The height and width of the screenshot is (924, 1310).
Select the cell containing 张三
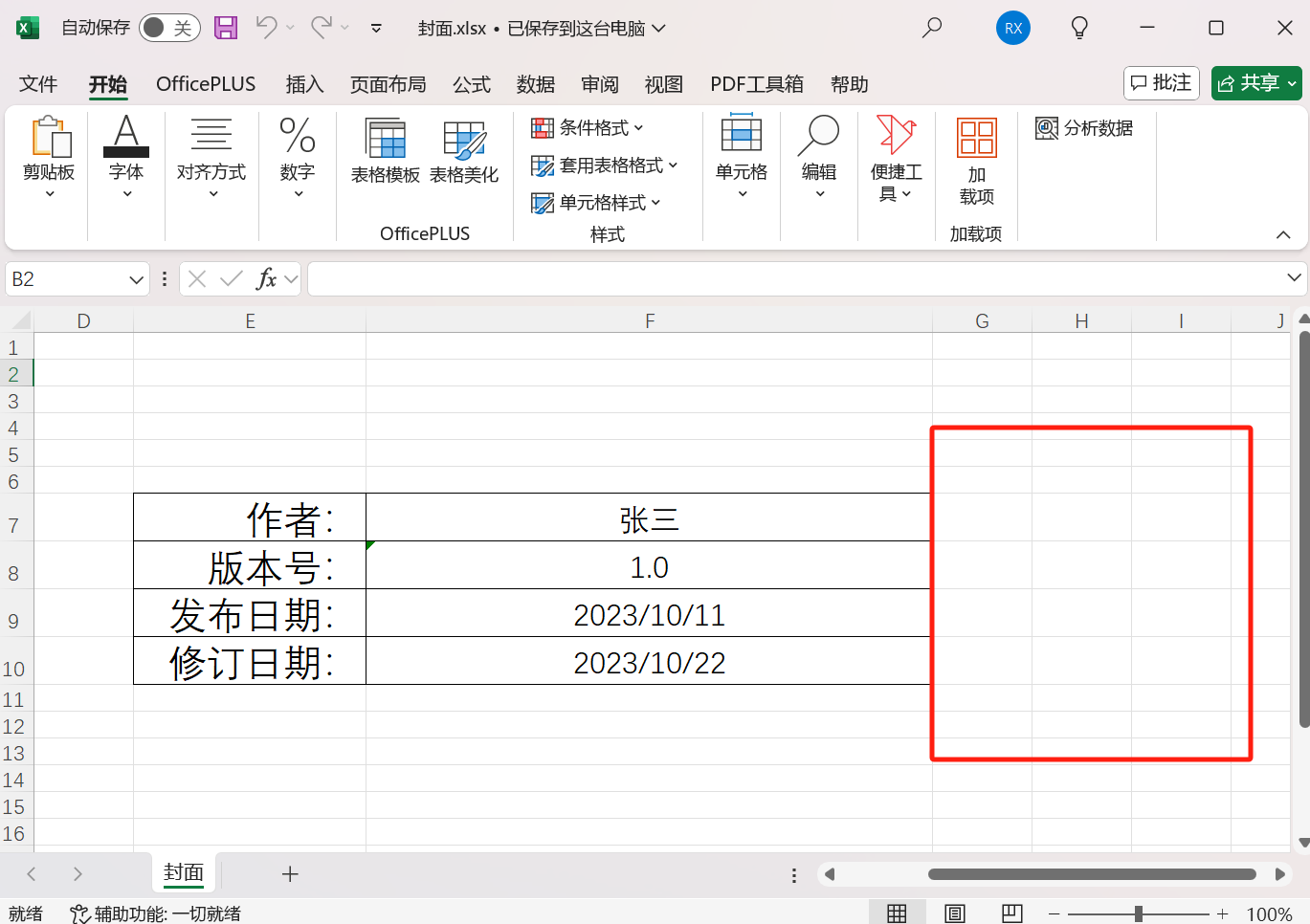coord(649,519)
